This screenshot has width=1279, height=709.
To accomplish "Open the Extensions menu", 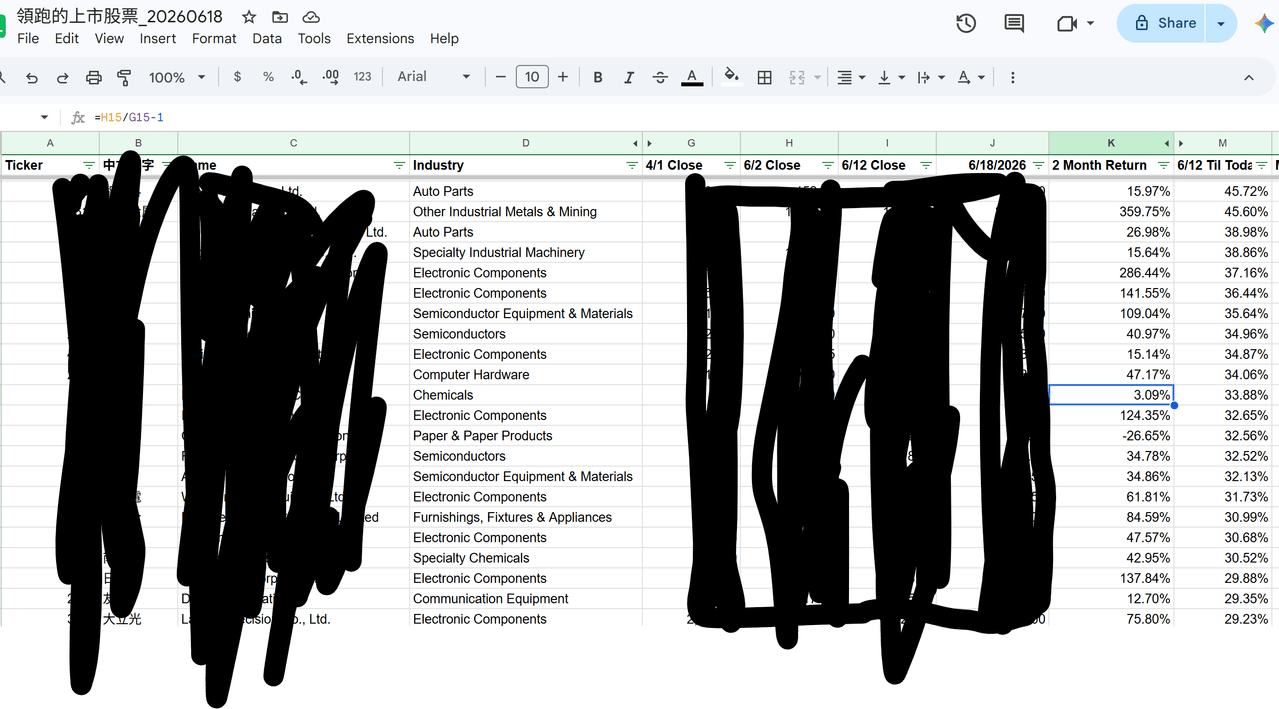I will (x=380, y=38).
